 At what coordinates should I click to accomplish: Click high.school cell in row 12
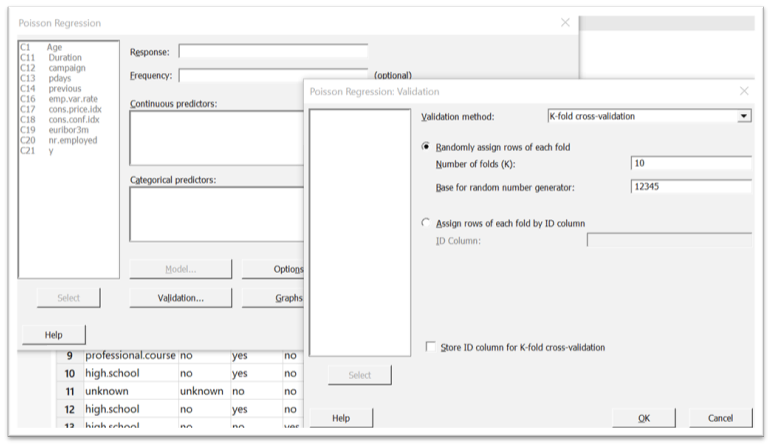(130, 409)
